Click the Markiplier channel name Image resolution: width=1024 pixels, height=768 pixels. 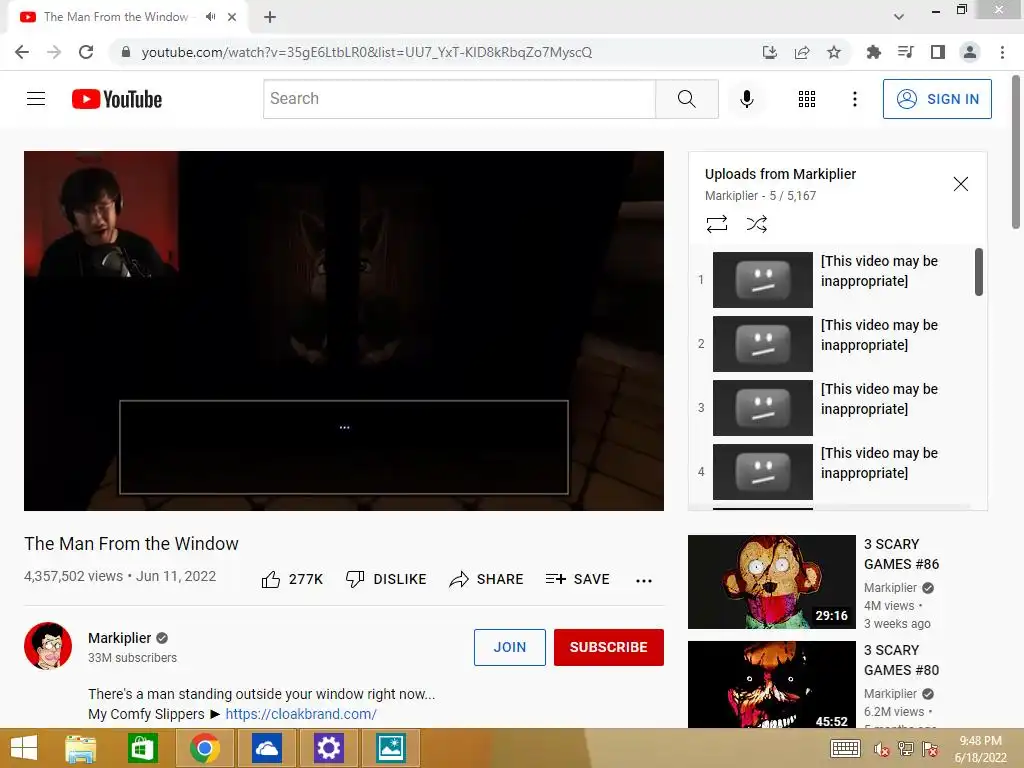click(120, 638)
